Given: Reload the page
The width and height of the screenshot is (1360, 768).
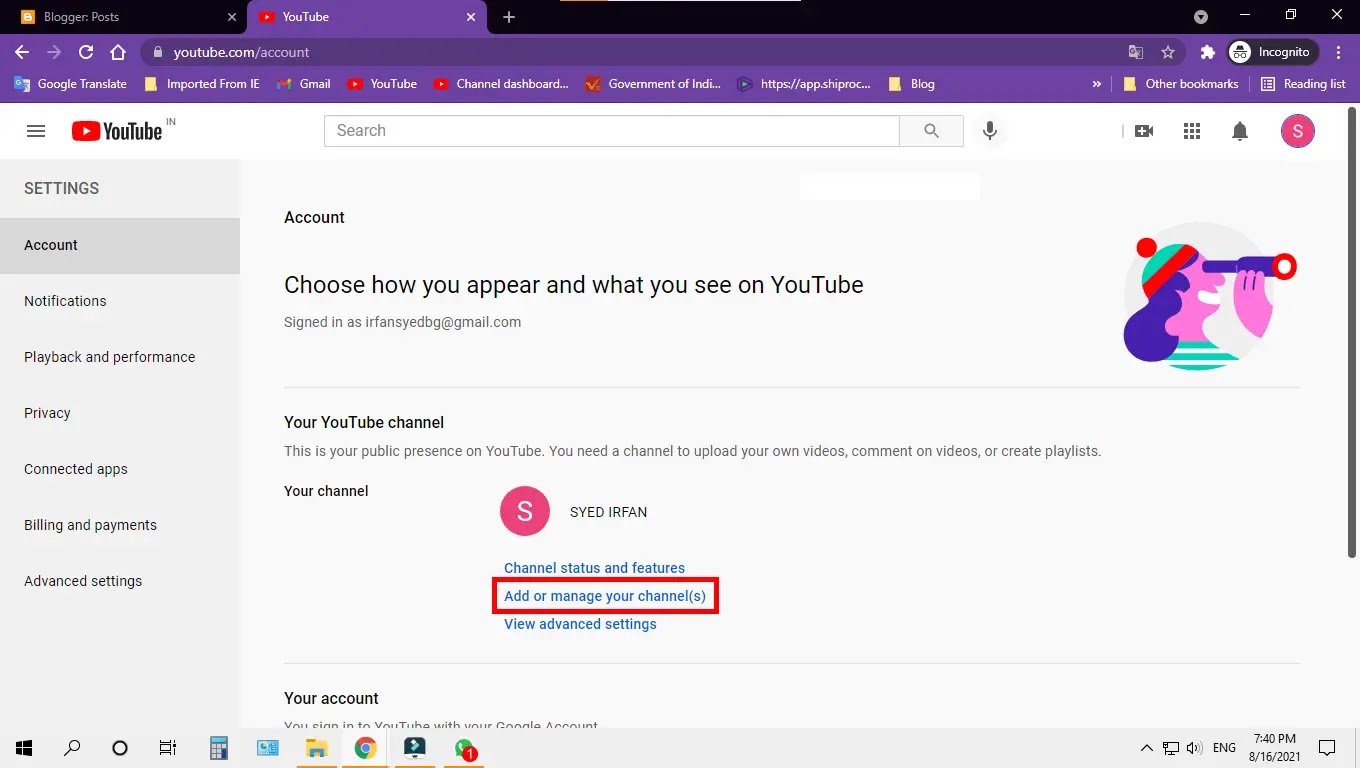Looking at the screenshot, I should point(86,52).
